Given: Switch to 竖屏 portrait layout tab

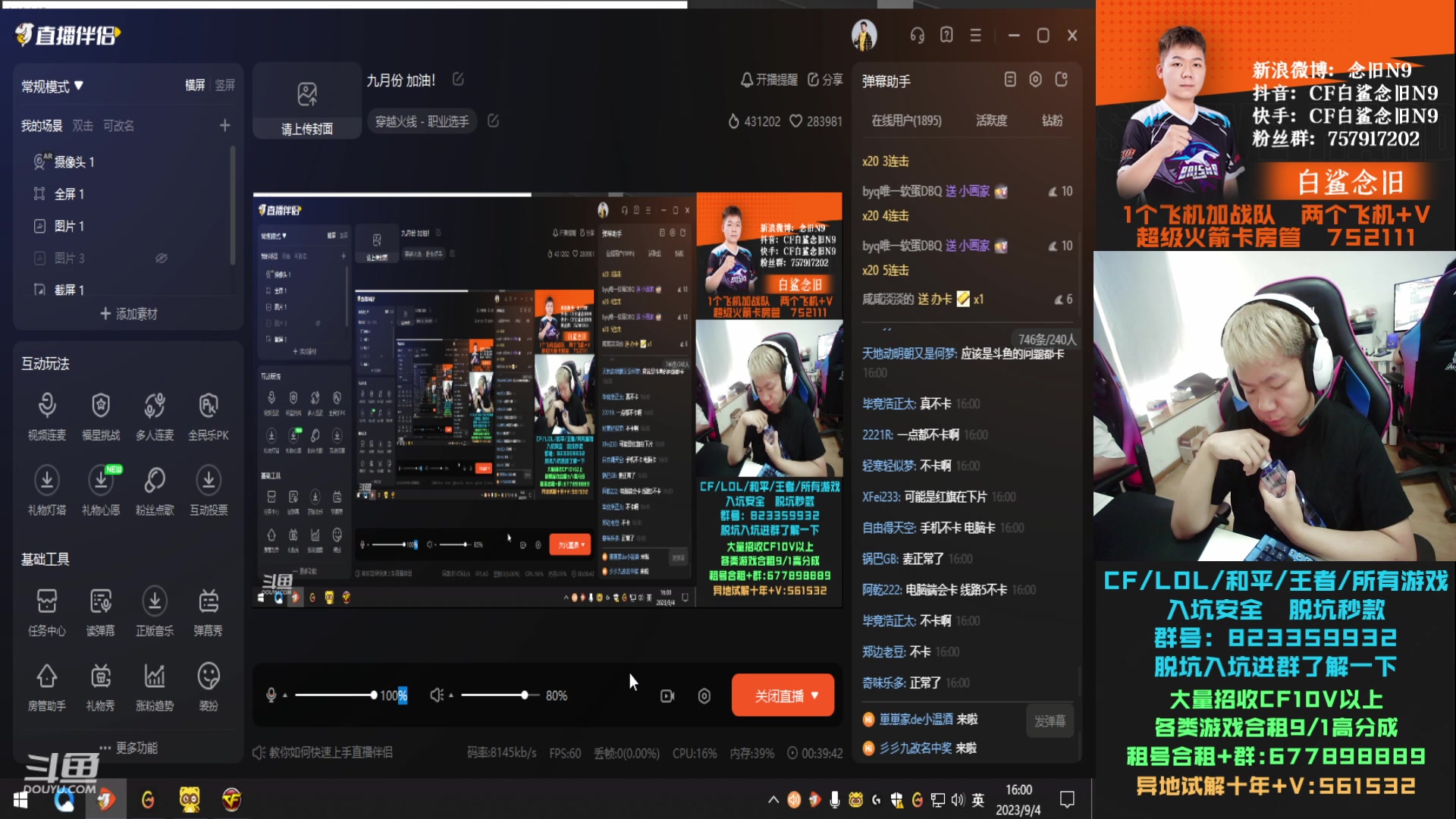Looking at the screenshot, I should tap(224, 86).
